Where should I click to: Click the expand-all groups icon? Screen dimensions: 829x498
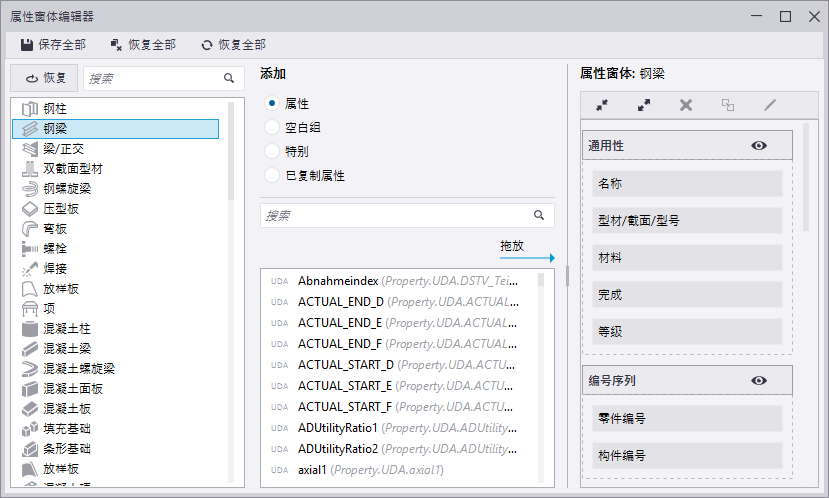tap(644, 105)
